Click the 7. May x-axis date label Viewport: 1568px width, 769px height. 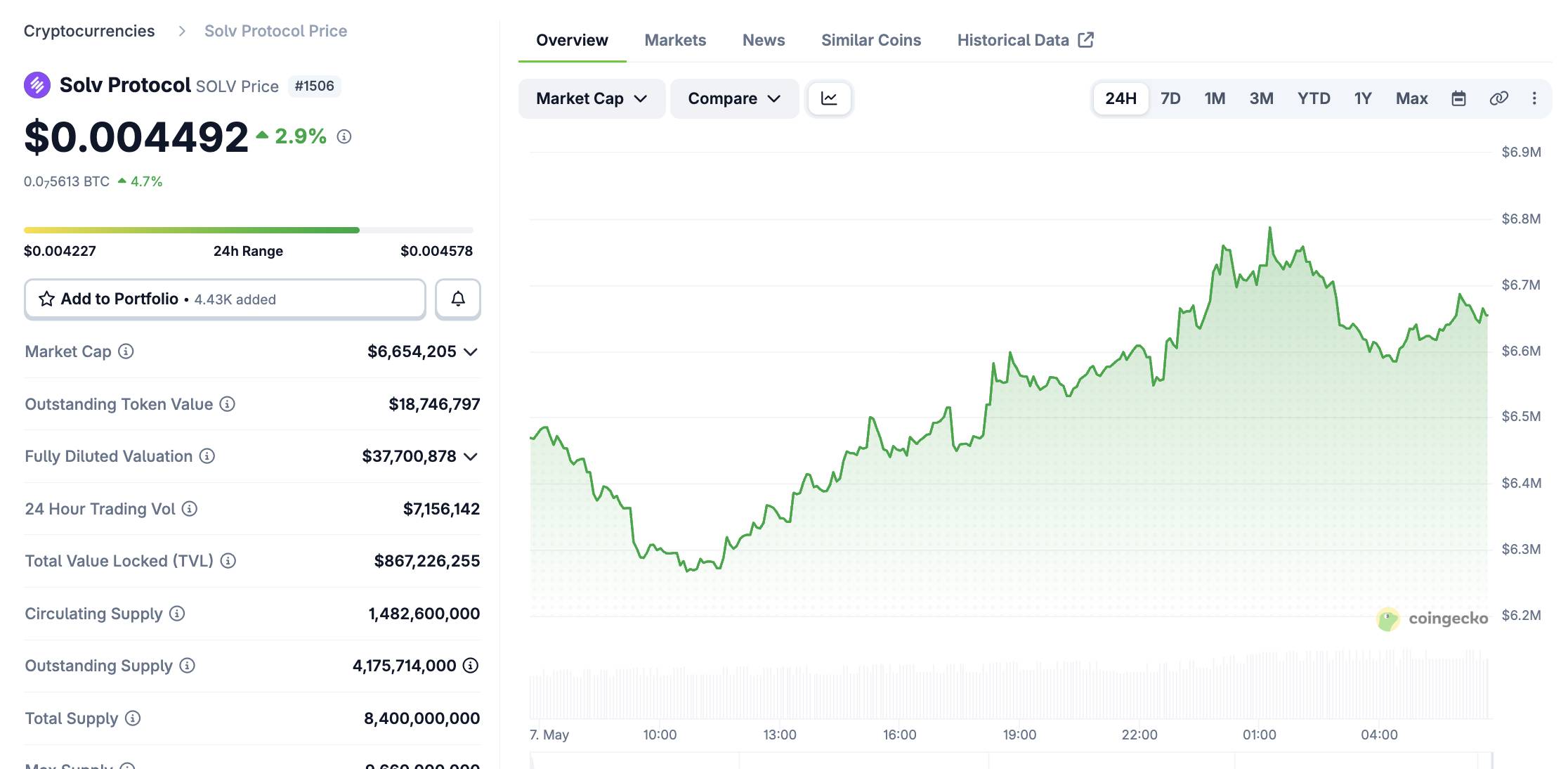pyautogui.click(x=549, y=735)
